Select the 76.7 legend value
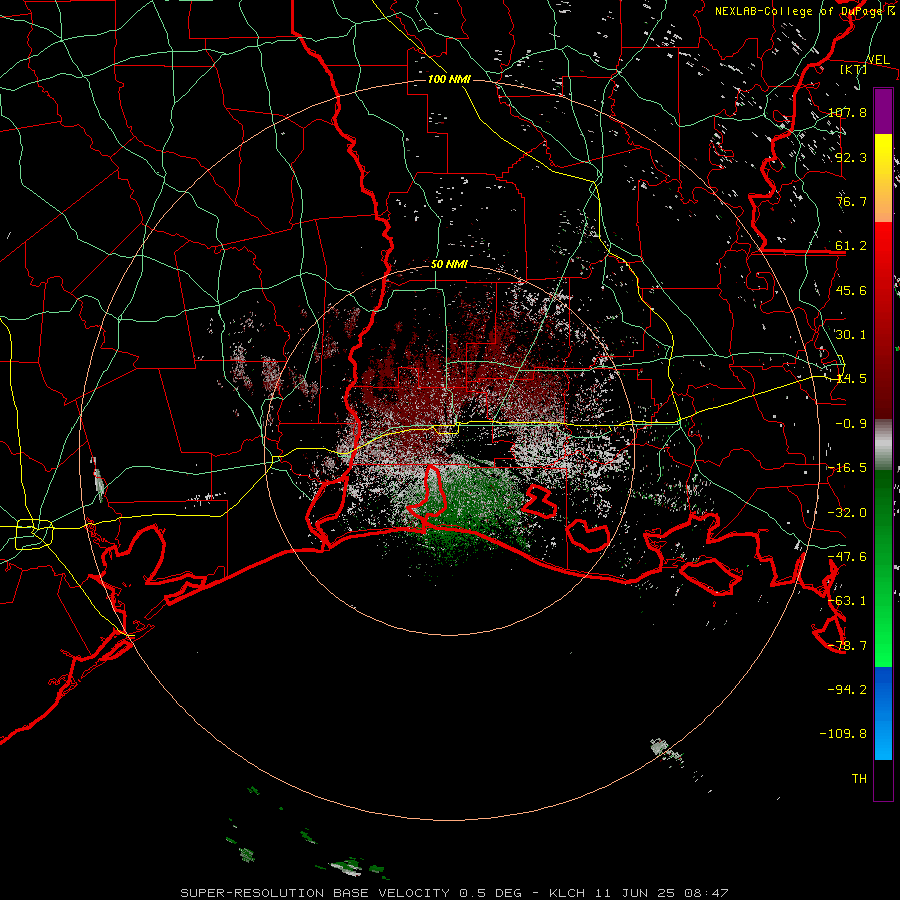 point(851,201)
